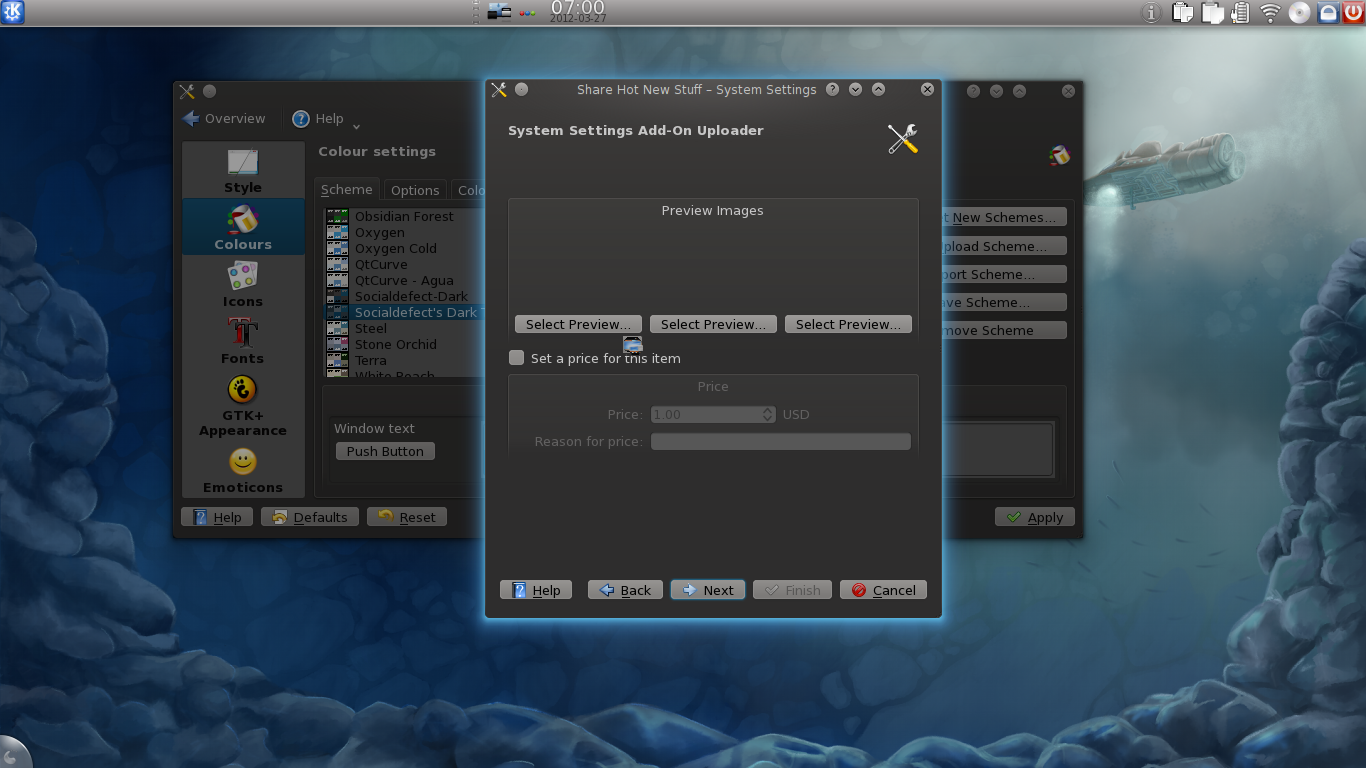Click the middle Select Preview button
Viewport: 1366px width, 768px height.
[x=713, y=324]
